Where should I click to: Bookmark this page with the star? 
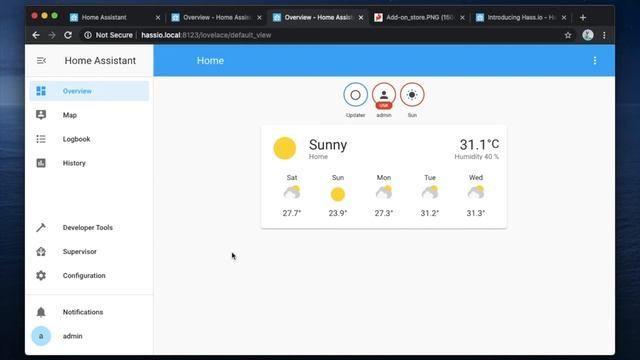(x=568, y=35)
